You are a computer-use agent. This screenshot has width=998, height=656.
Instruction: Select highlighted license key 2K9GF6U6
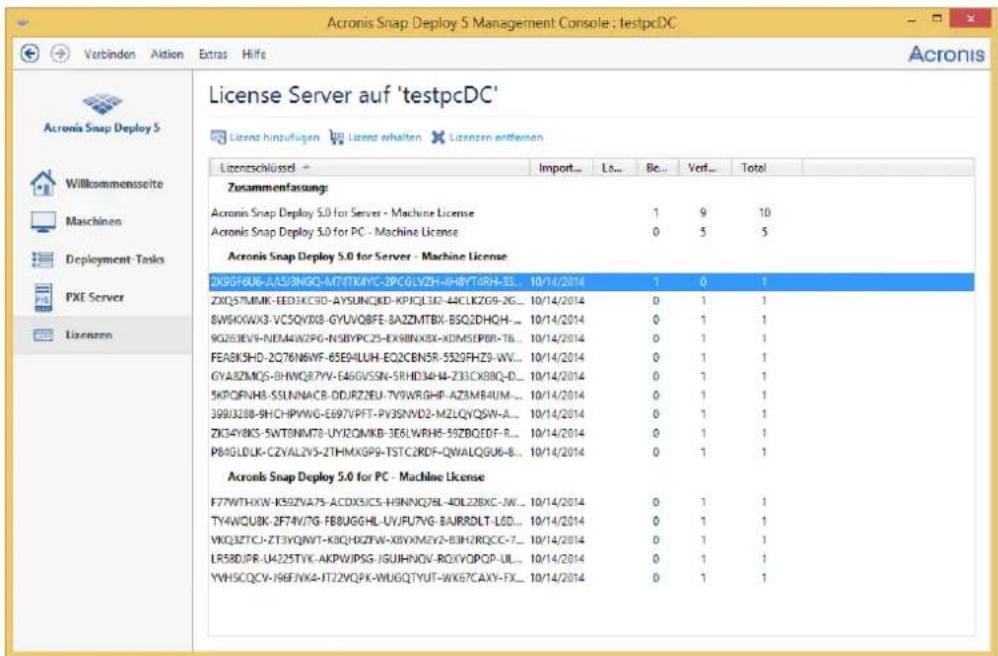point(591,282)
